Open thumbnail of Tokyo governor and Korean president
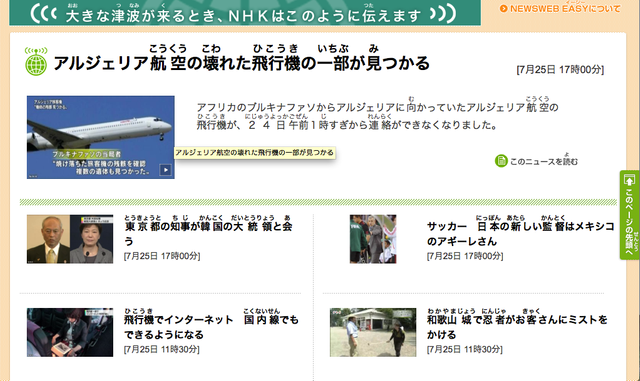Viewport: 640px width, 381px height. pos(70,239)
